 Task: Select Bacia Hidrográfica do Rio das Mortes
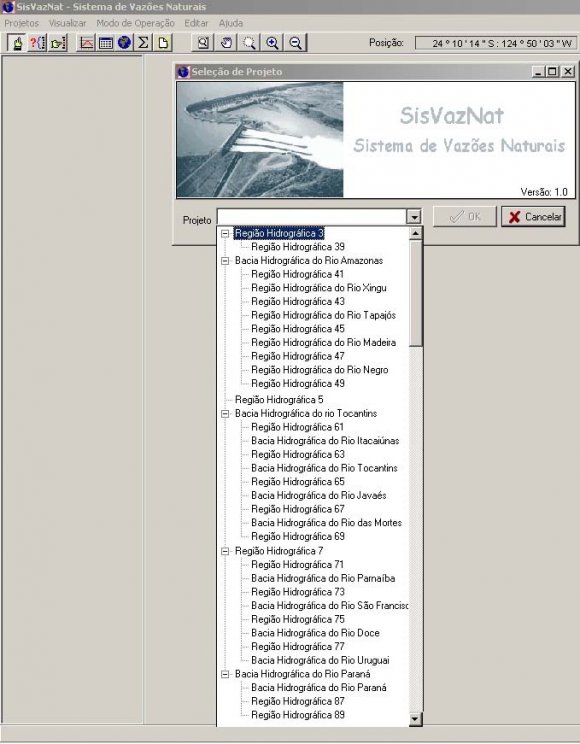tap(326, 523)
